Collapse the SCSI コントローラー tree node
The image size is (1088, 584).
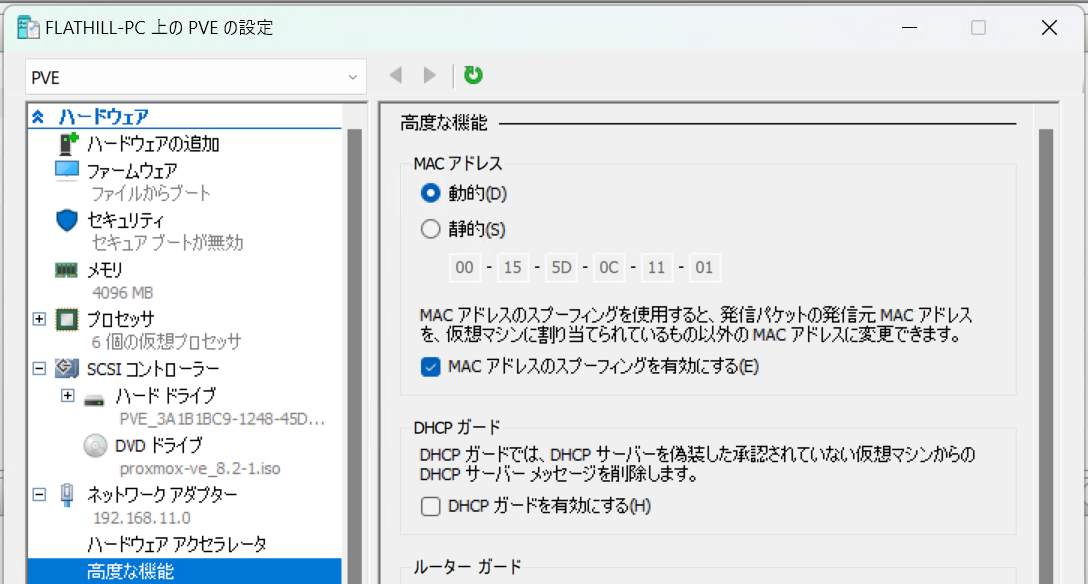(38, 368)
